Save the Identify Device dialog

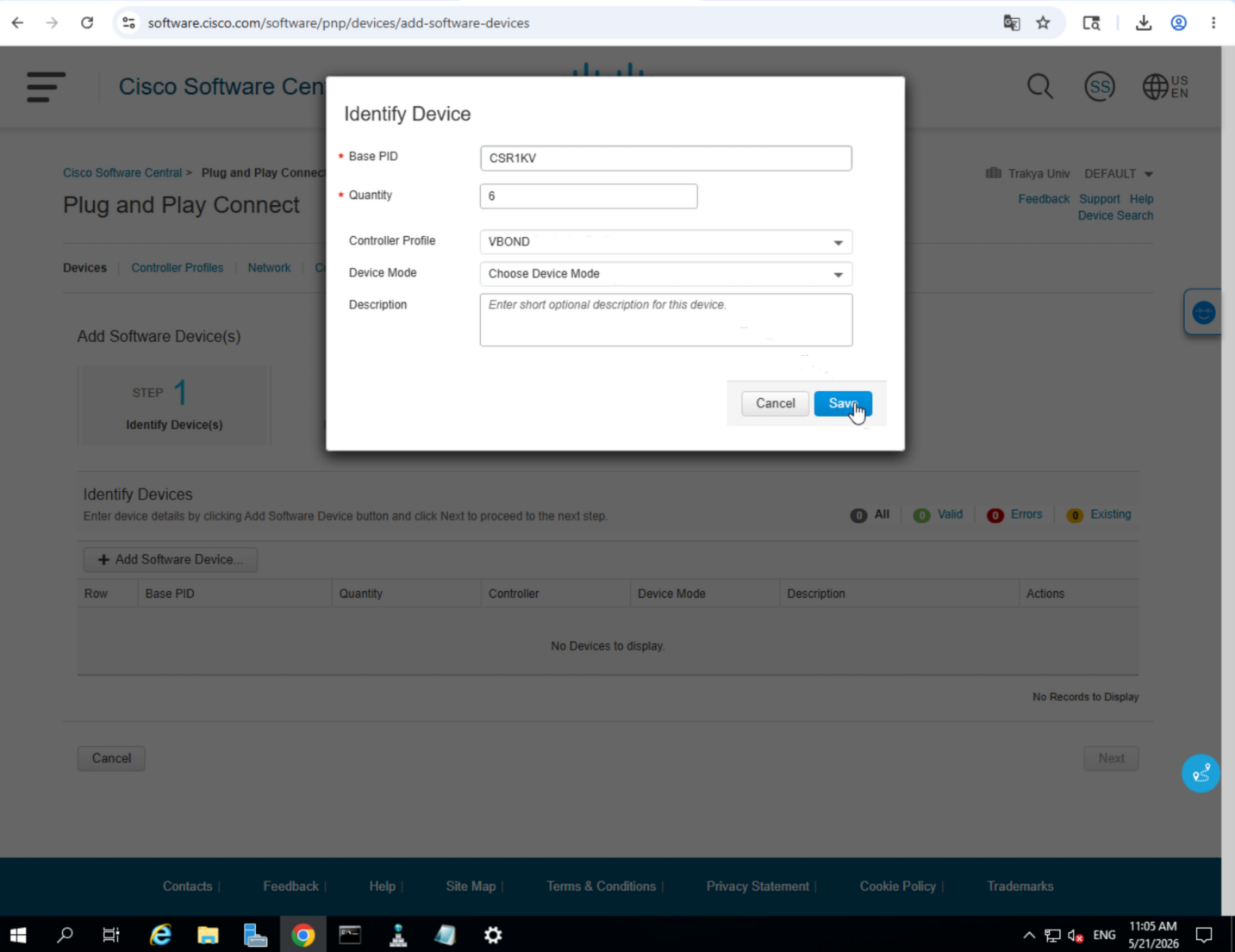843,403
